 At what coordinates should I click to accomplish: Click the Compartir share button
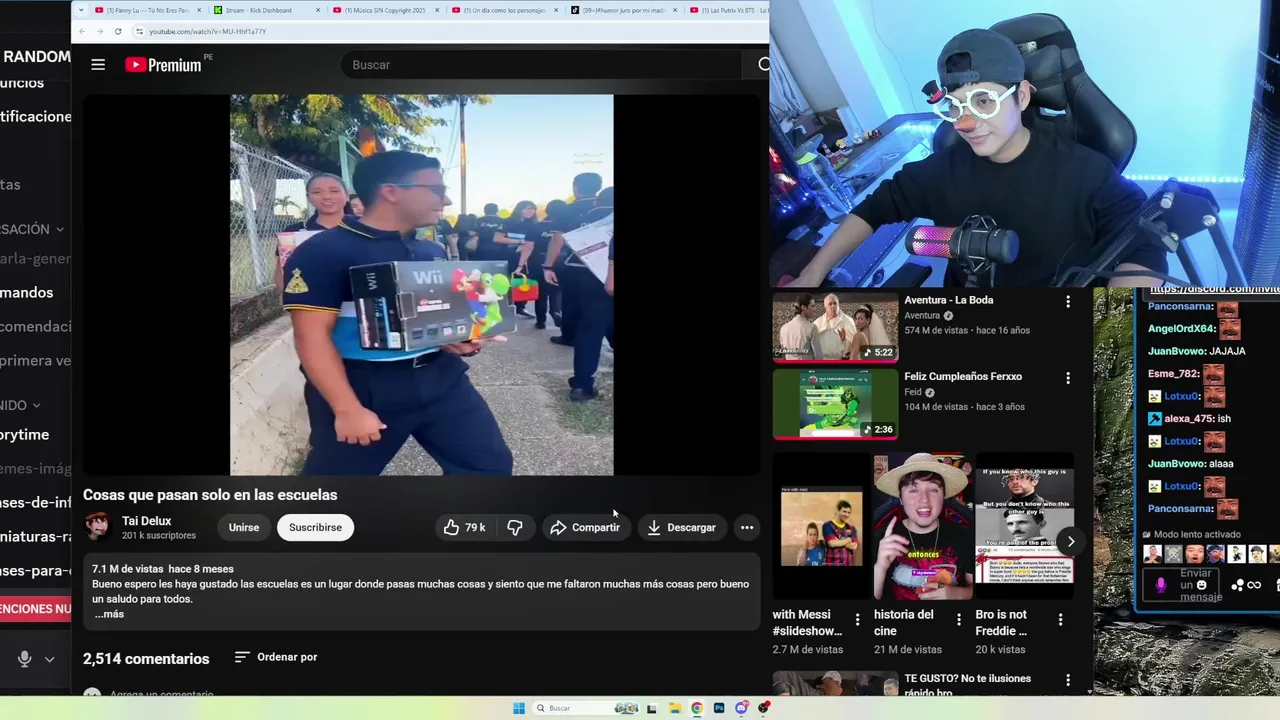[585, 527]
